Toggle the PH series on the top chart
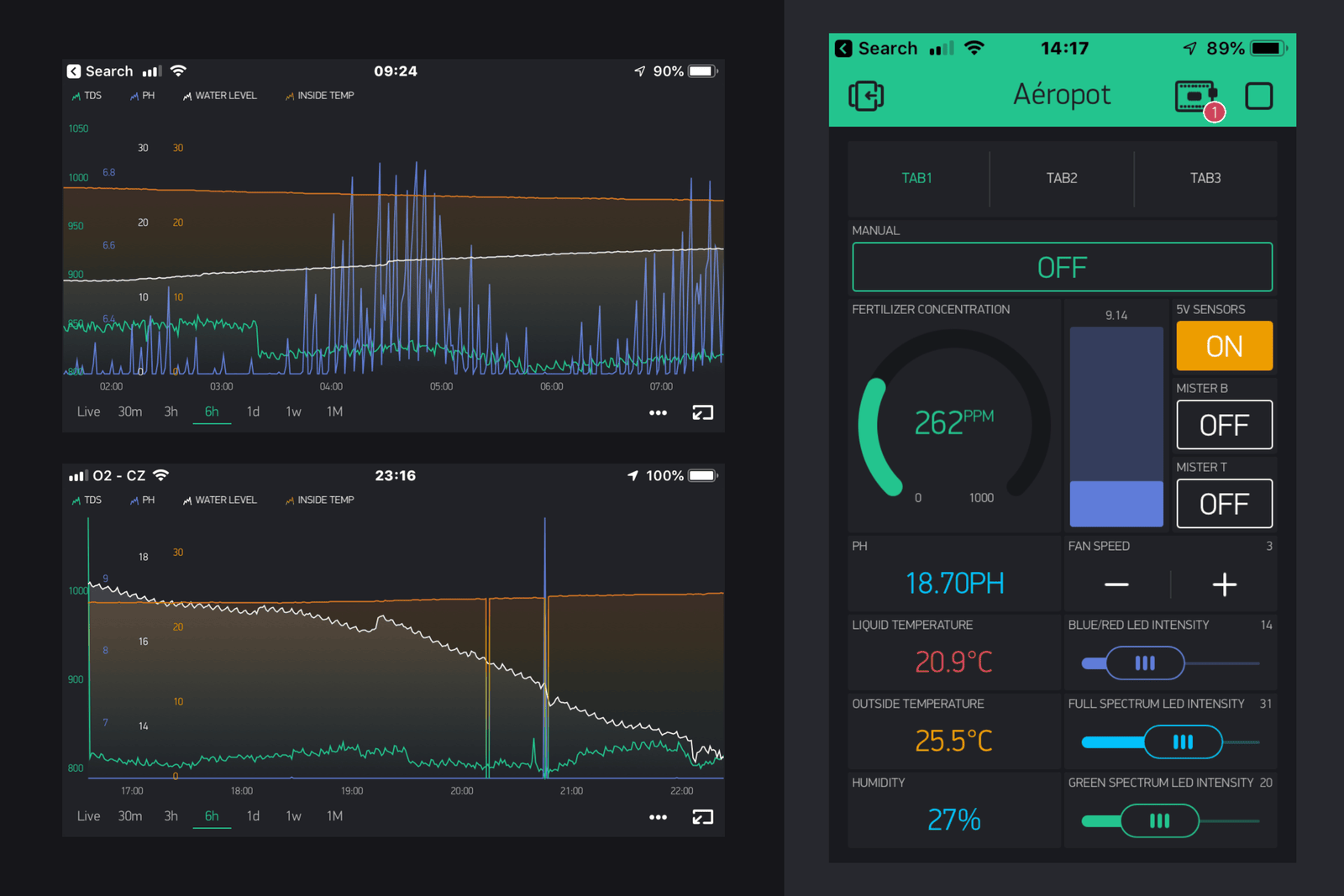Image resolution: width=1344 pixels, height=896 pixels. click(x=142, y=95)
